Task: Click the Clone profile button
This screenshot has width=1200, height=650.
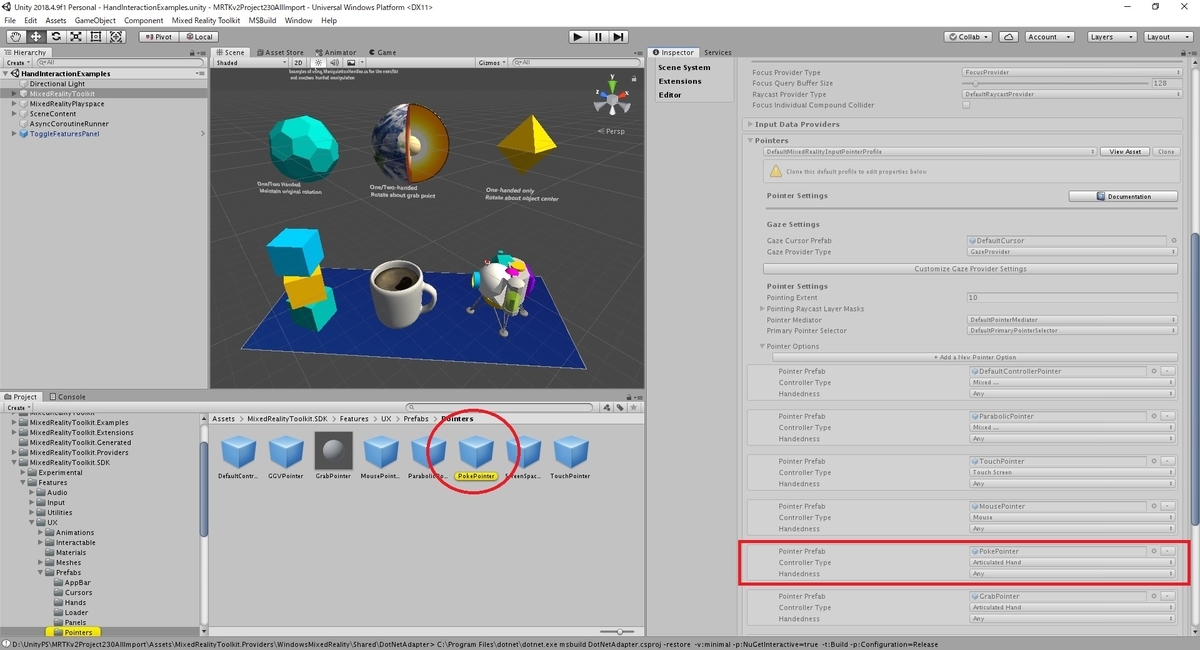Action: (1165, 152)
